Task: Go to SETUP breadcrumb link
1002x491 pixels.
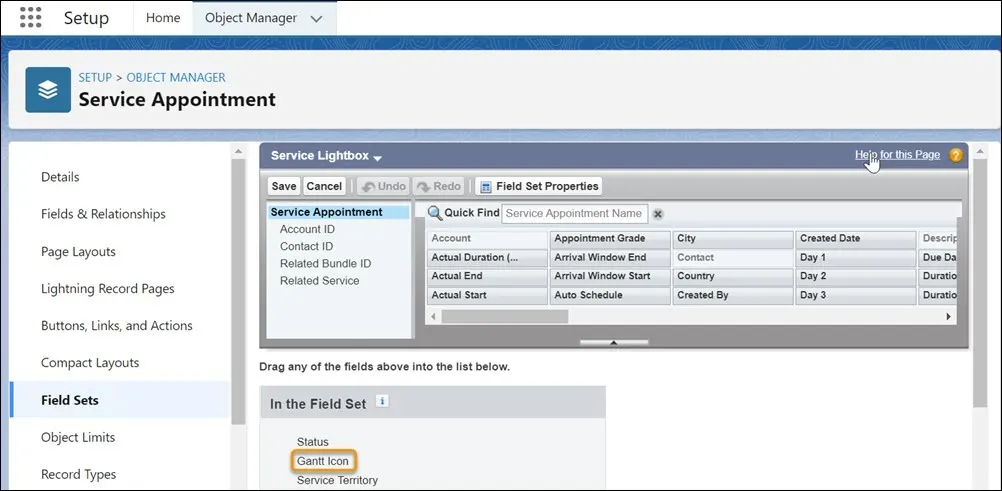Action: pyautogui.click(x=95, y=77)
